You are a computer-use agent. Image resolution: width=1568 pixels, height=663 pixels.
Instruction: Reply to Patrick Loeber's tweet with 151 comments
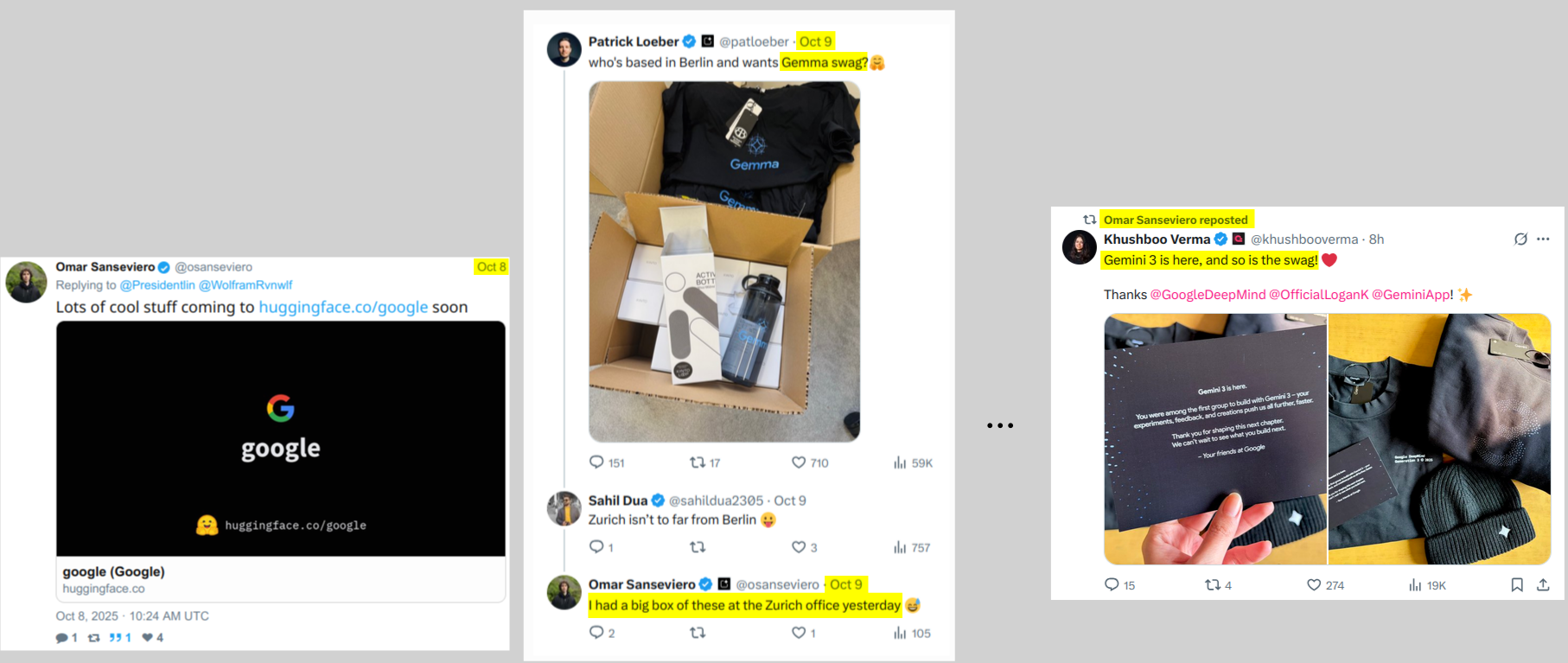[x=596, y=462]
